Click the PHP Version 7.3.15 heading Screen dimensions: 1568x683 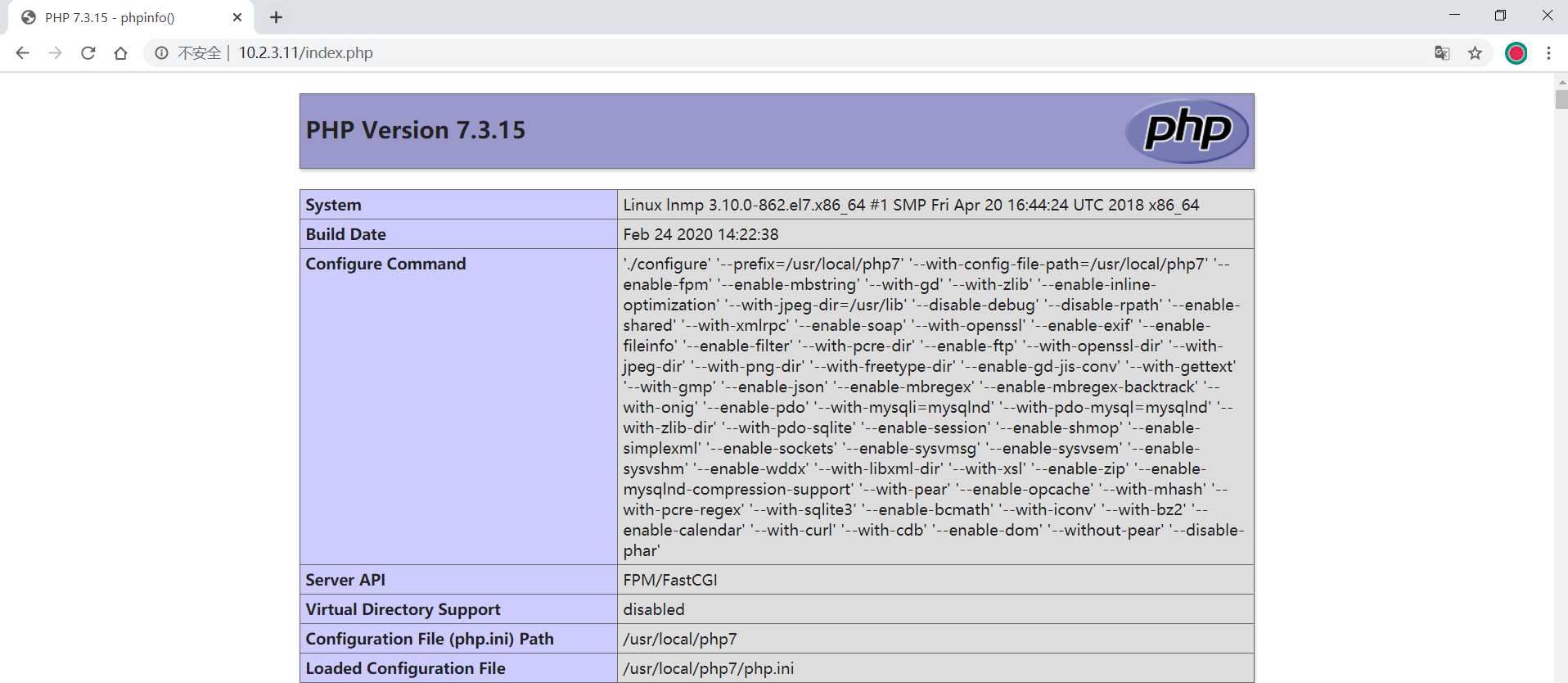(416, 130)
